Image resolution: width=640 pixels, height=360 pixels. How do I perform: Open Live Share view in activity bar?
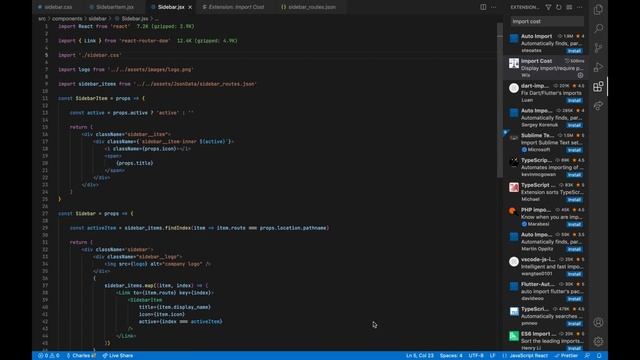point(598,106)
